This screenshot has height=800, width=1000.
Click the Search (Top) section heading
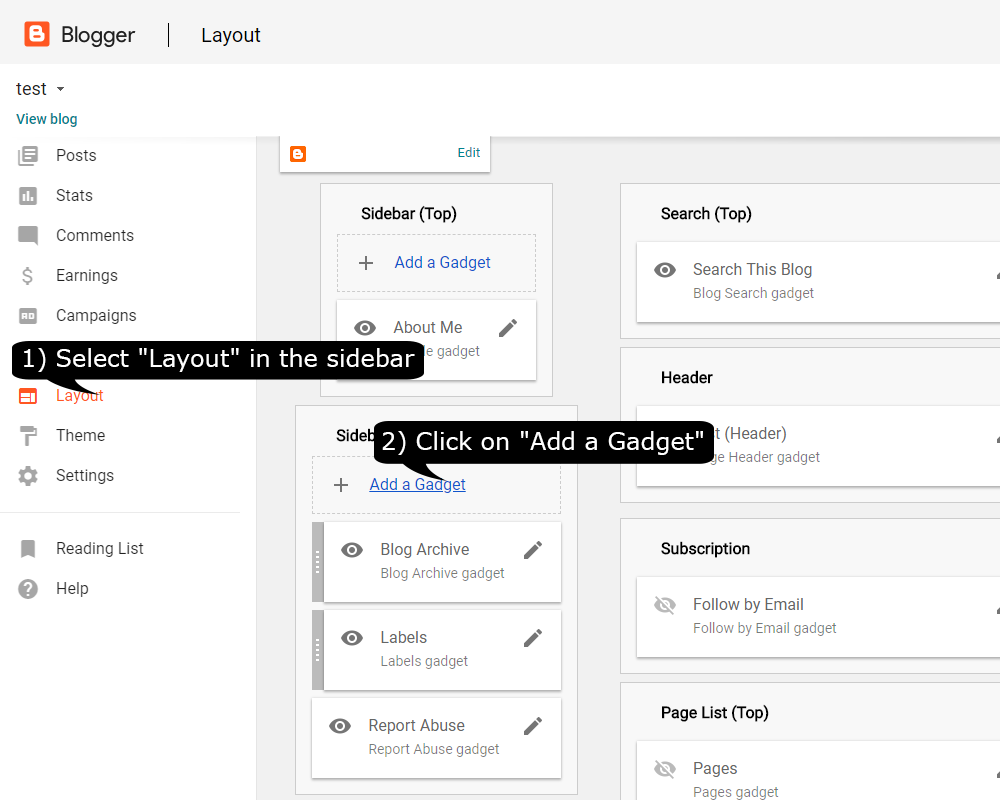(x=706, y=214)
